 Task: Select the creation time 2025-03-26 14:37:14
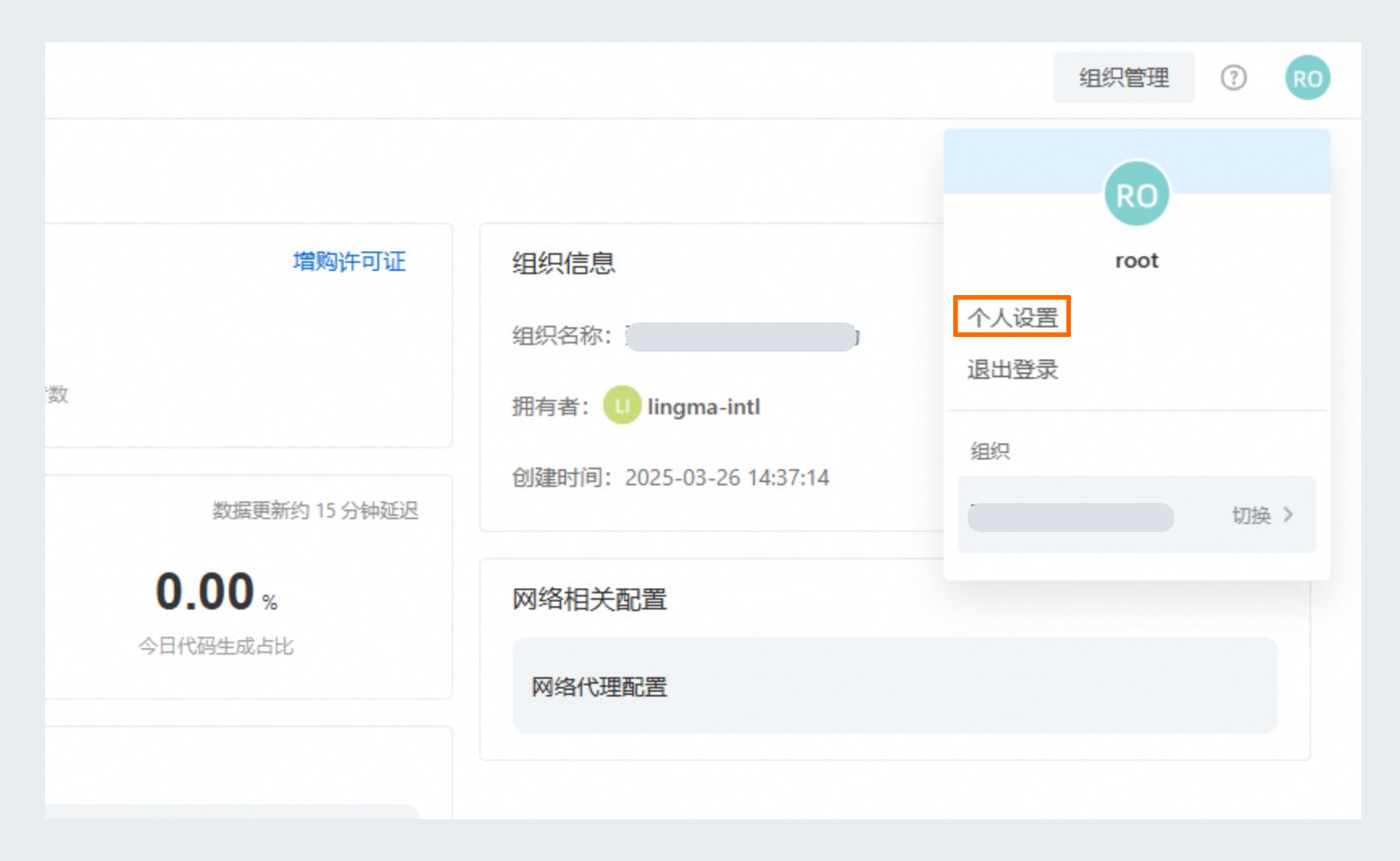[727, 478]
